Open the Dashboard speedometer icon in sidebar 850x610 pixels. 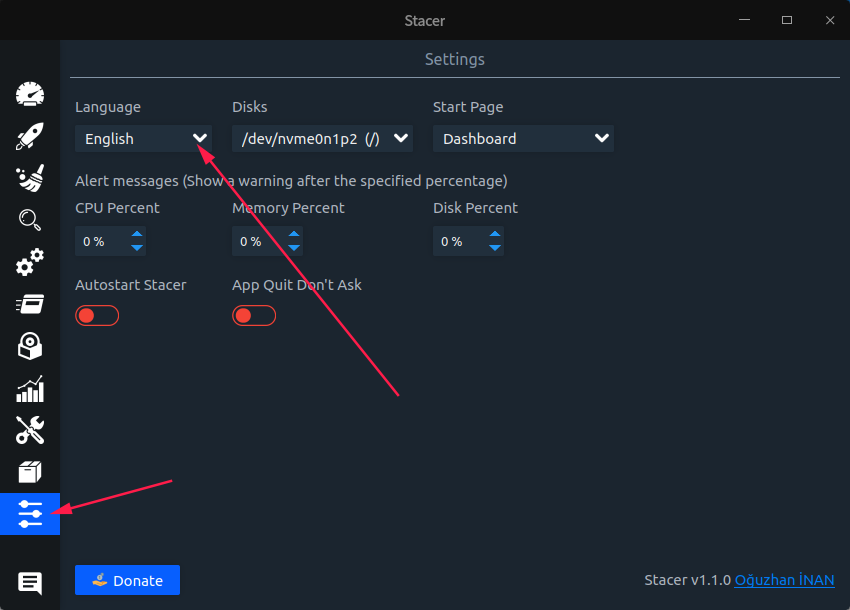30,94
